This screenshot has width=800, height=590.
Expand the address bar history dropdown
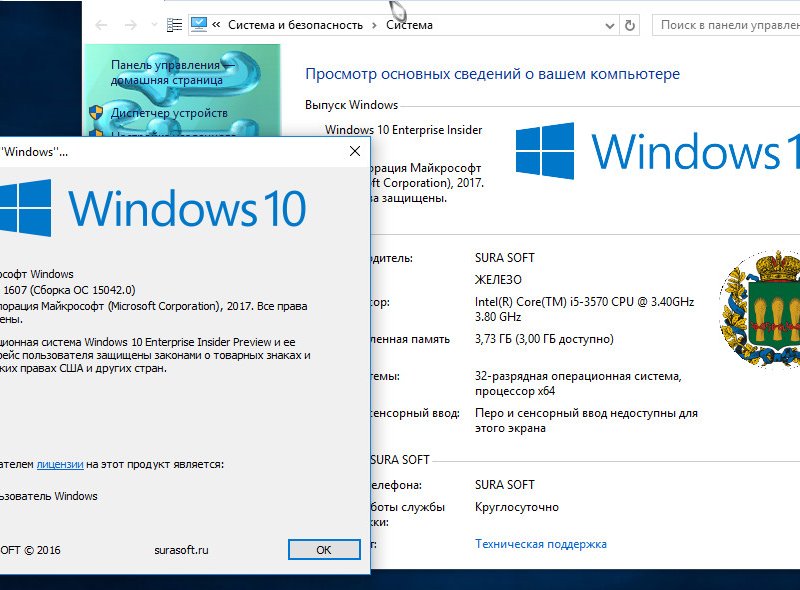609,26
